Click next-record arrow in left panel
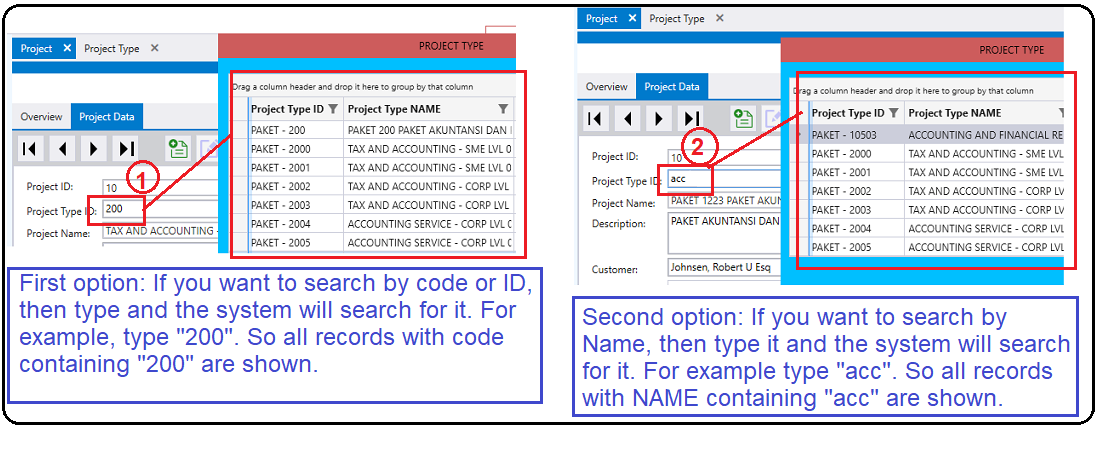1103x457 pixels. point(93,149)
